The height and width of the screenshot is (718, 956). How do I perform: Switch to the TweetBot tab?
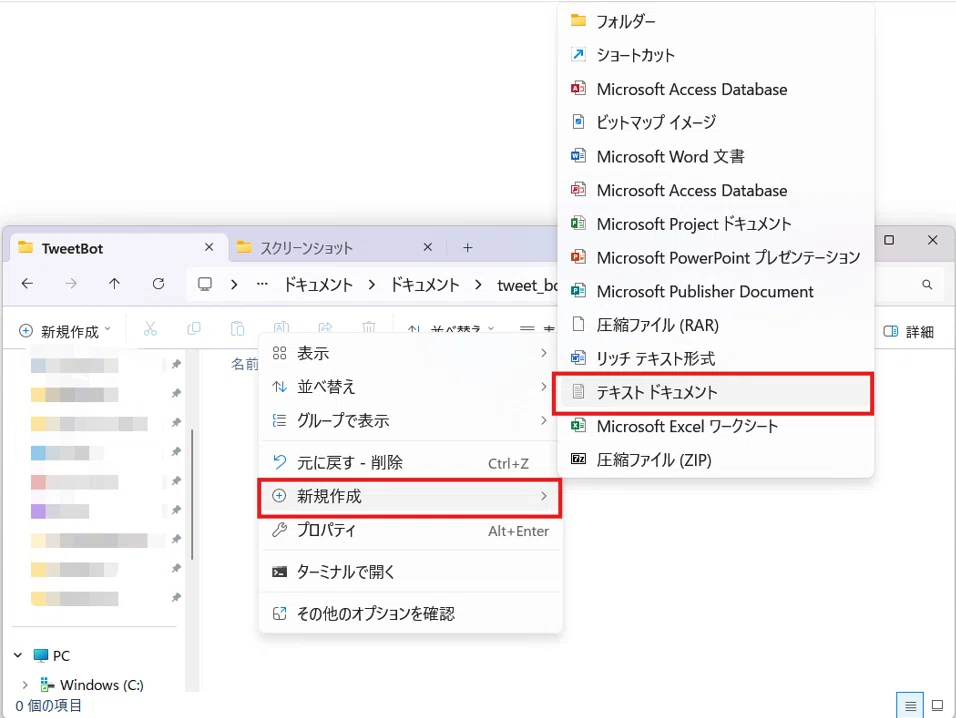(x=116, y=248)
